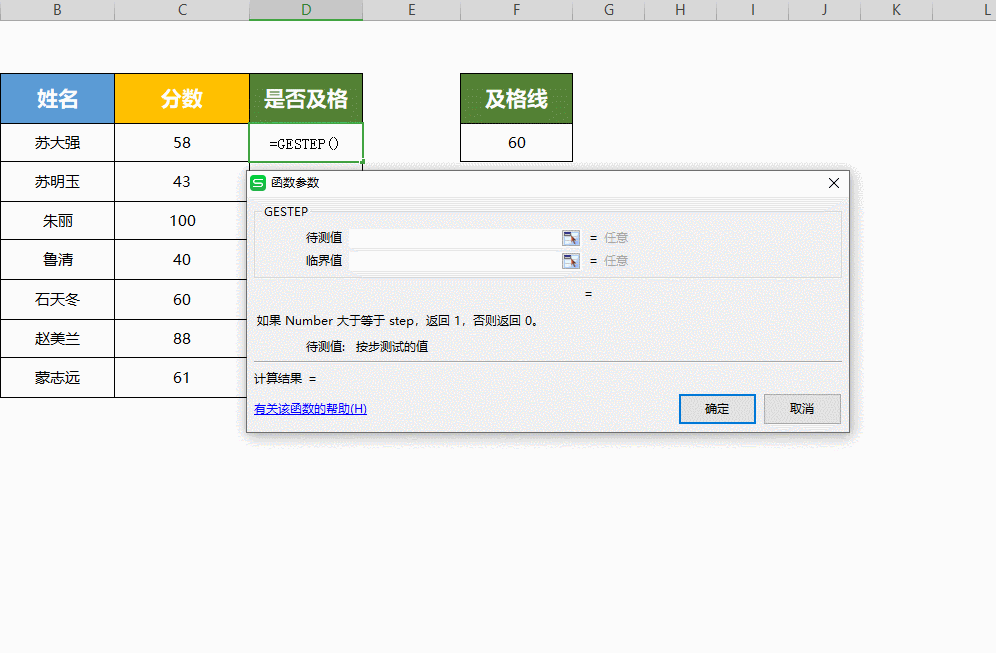Viewport: 996px width, 653px height.
Task: Focus the 待测值 input field
Action: [x=453, y=238]
